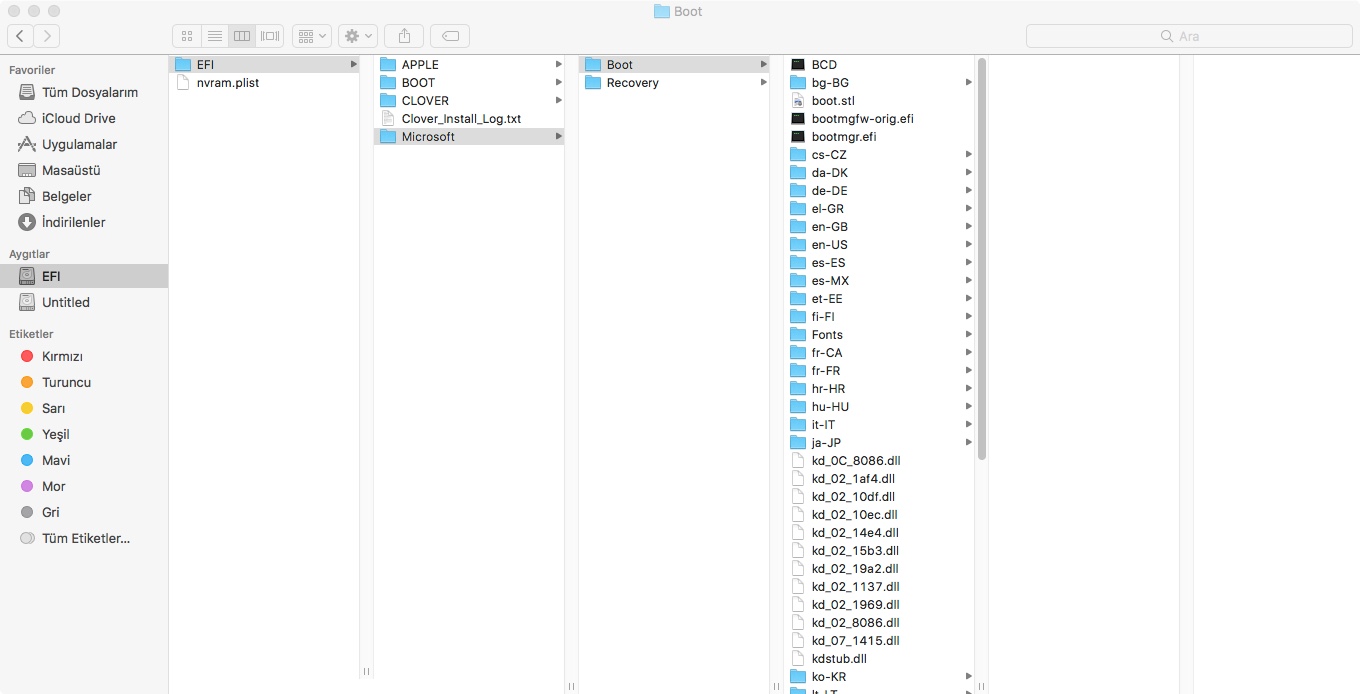Click the Share toolbar icon
The height and width of the screenshot is (694, 1360).
point(404,36)
